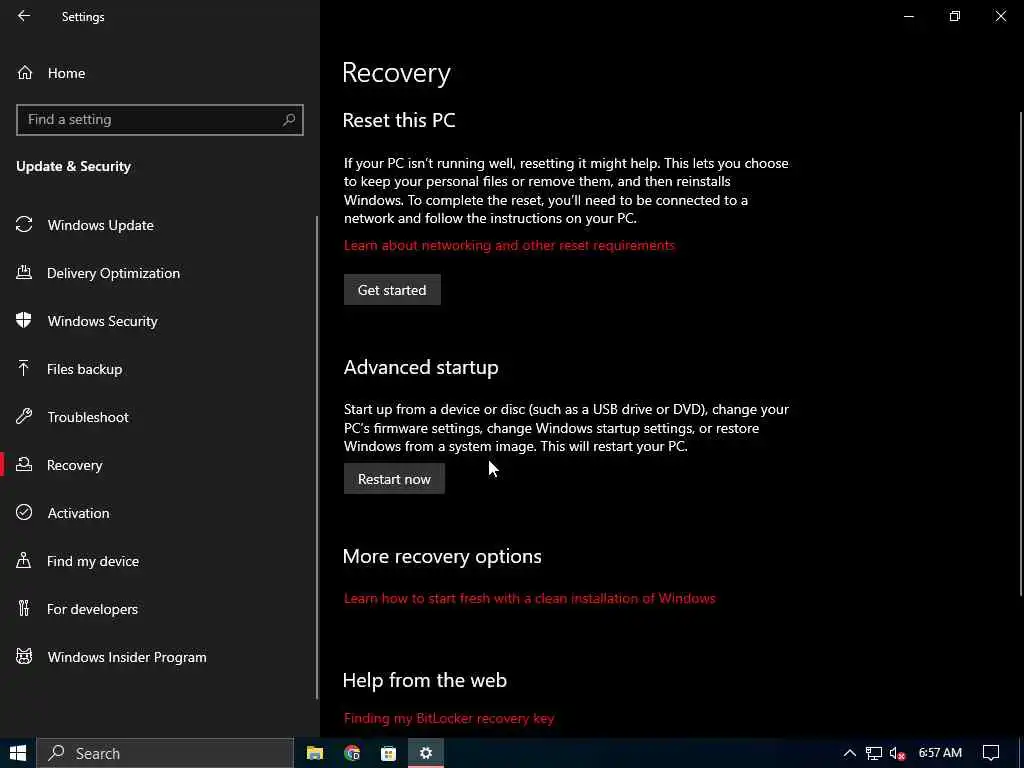Click the Activation checkmark icon
This screenshot has width=1024, height=768.
[x=24, y=512]
